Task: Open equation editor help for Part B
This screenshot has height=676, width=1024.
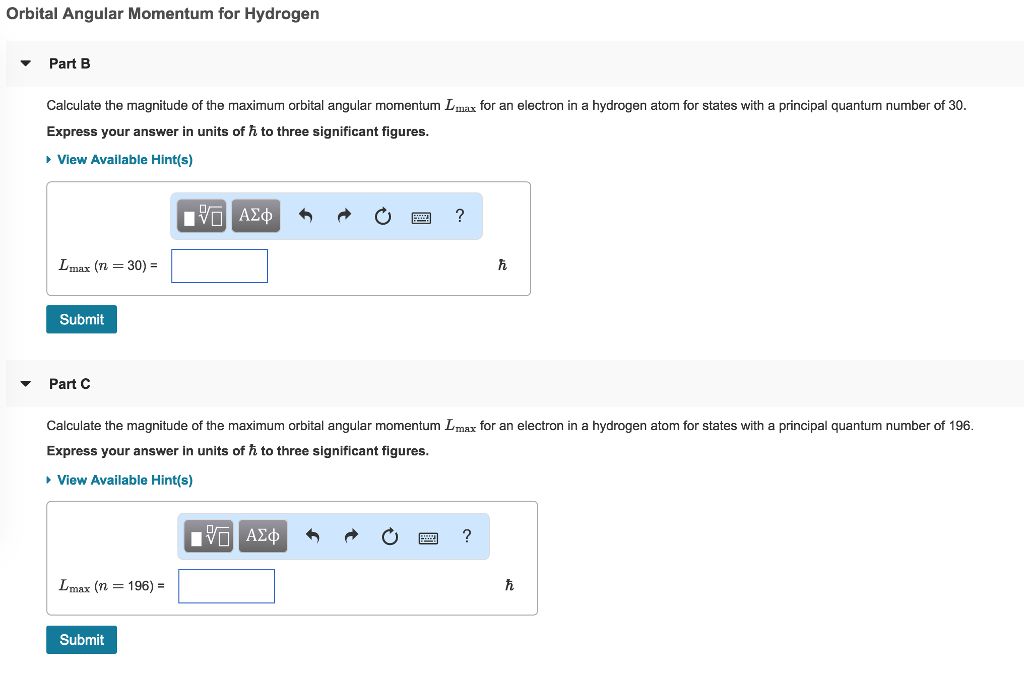Action: coord(459,215)
